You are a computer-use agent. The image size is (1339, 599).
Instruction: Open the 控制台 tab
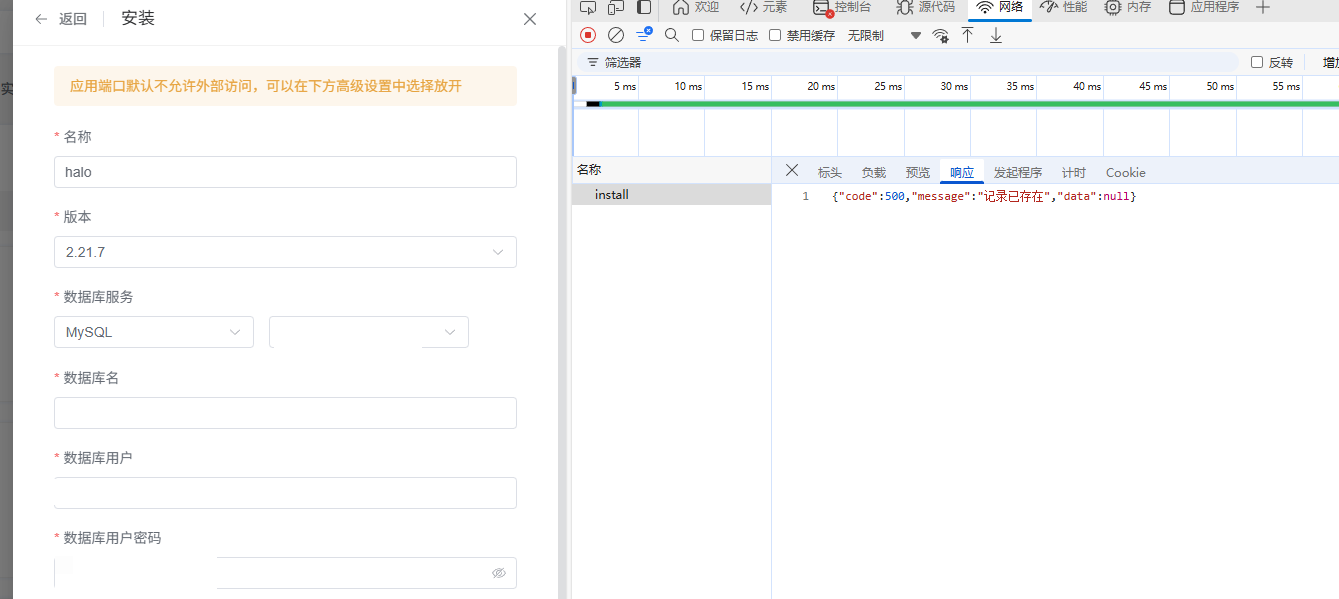(x=843, y=7)
